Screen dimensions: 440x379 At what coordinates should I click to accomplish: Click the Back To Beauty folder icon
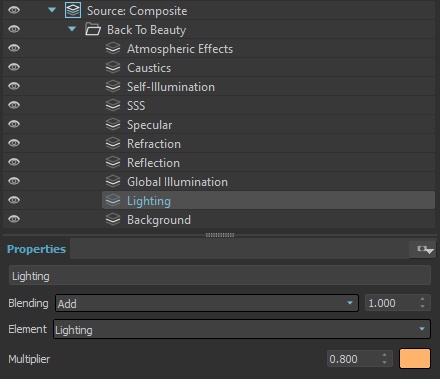coord(93,29)
